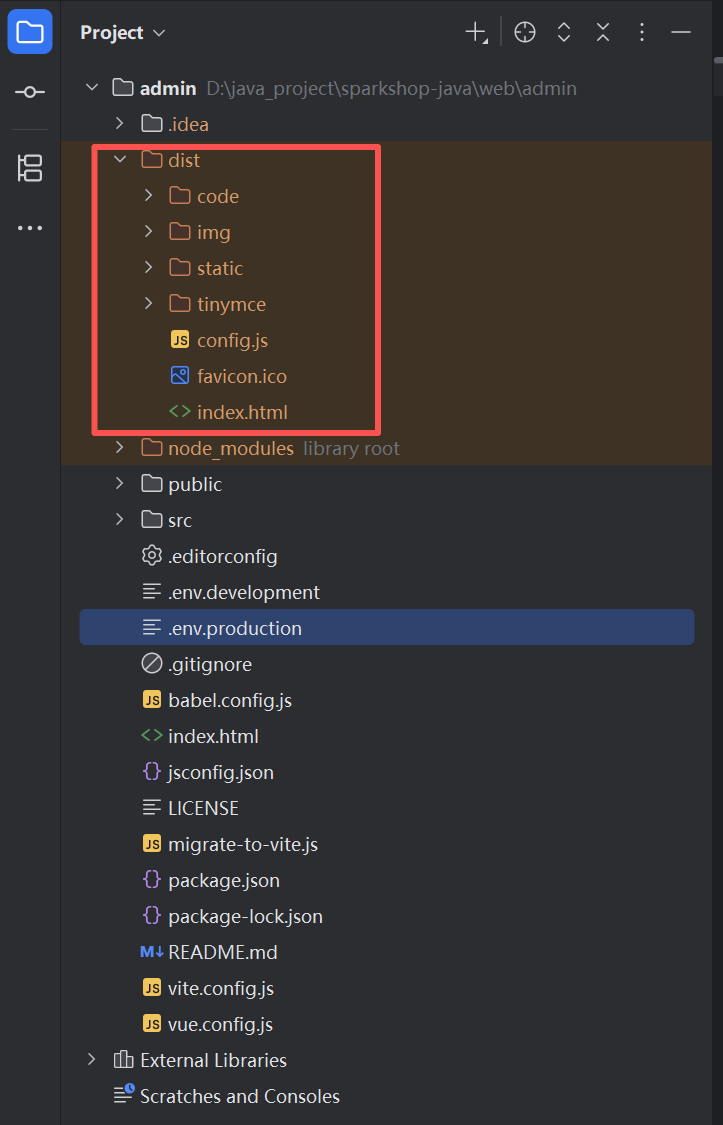Collapse All tree nodes icon

[x=603, y=32]
